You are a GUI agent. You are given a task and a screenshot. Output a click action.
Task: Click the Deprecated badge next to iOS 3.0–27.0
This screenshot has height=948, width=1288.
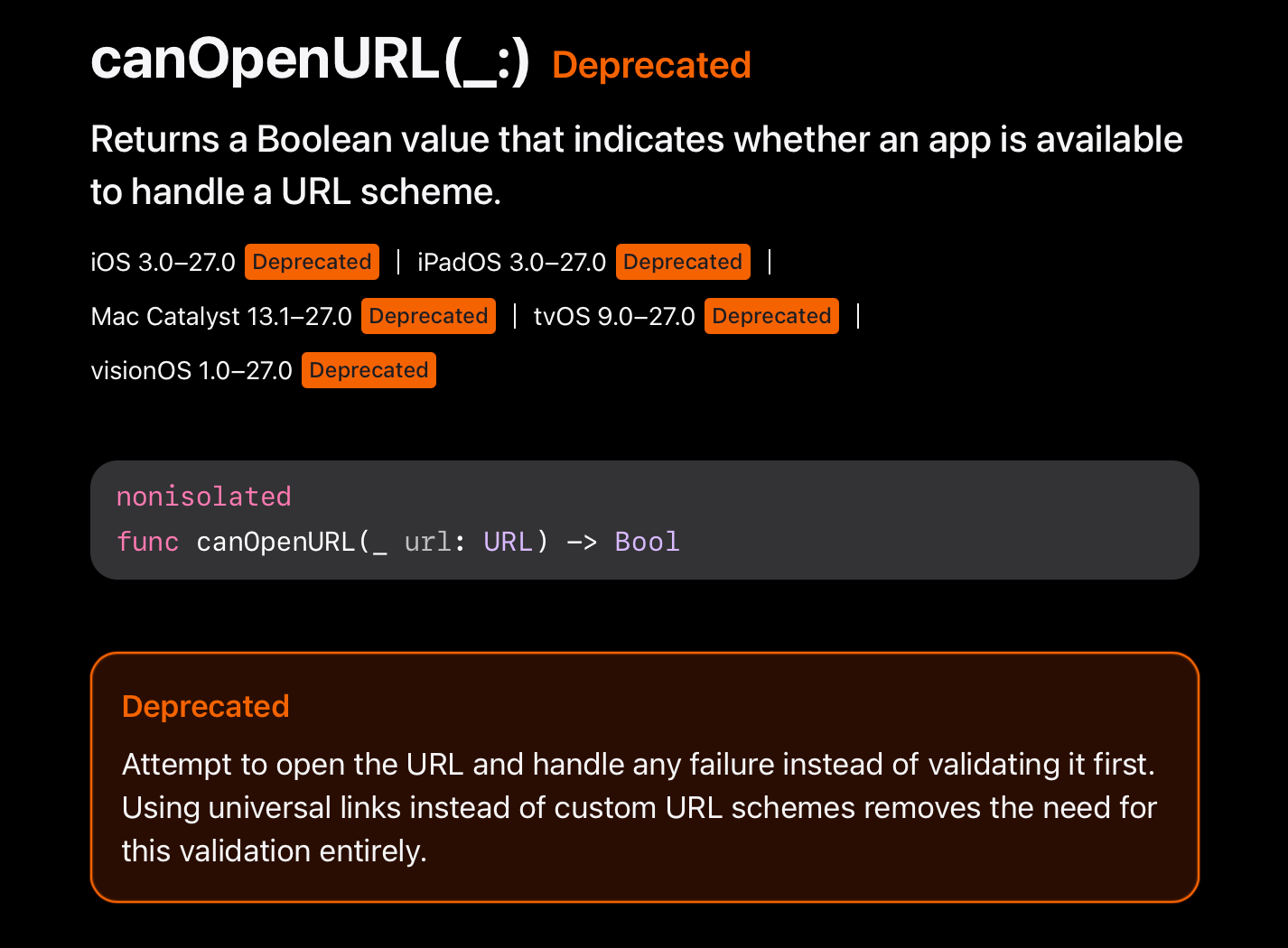coord(312,262)
